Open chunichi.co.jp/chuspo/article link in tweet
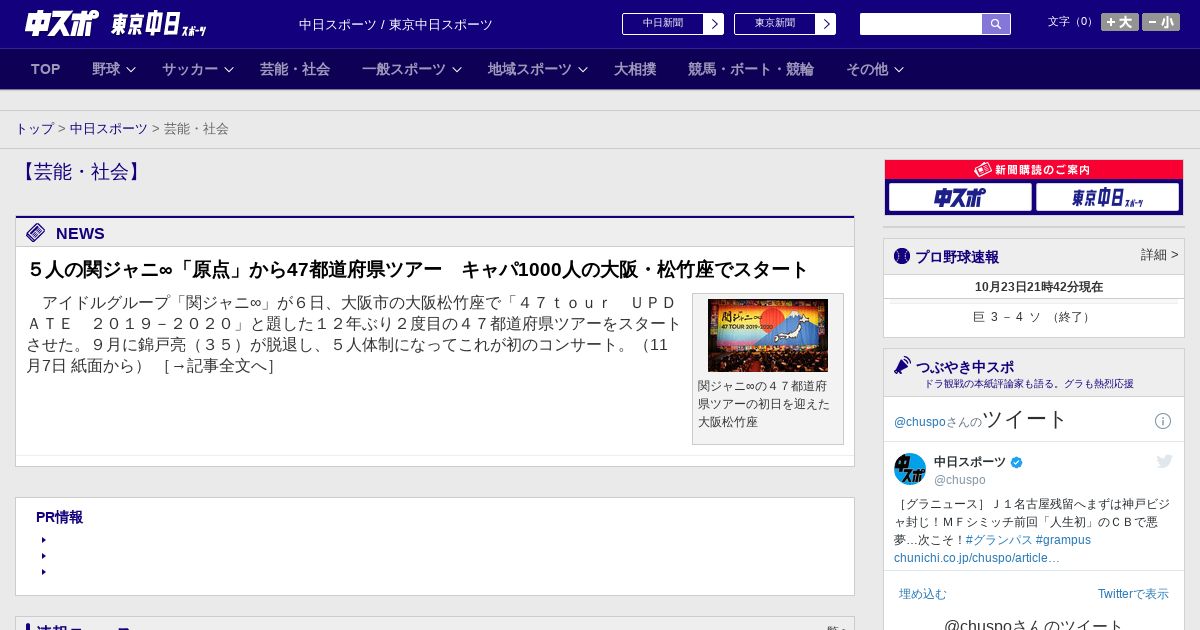 (x=977, y=558)
